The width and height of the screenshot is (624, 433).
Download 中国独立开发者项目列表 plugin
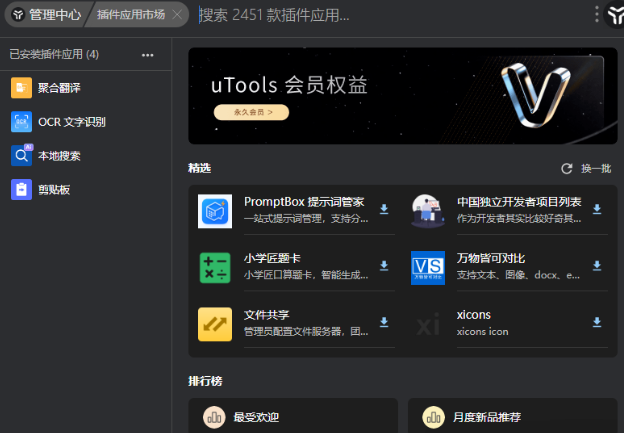pyautogui.click(x=597, y=209)
